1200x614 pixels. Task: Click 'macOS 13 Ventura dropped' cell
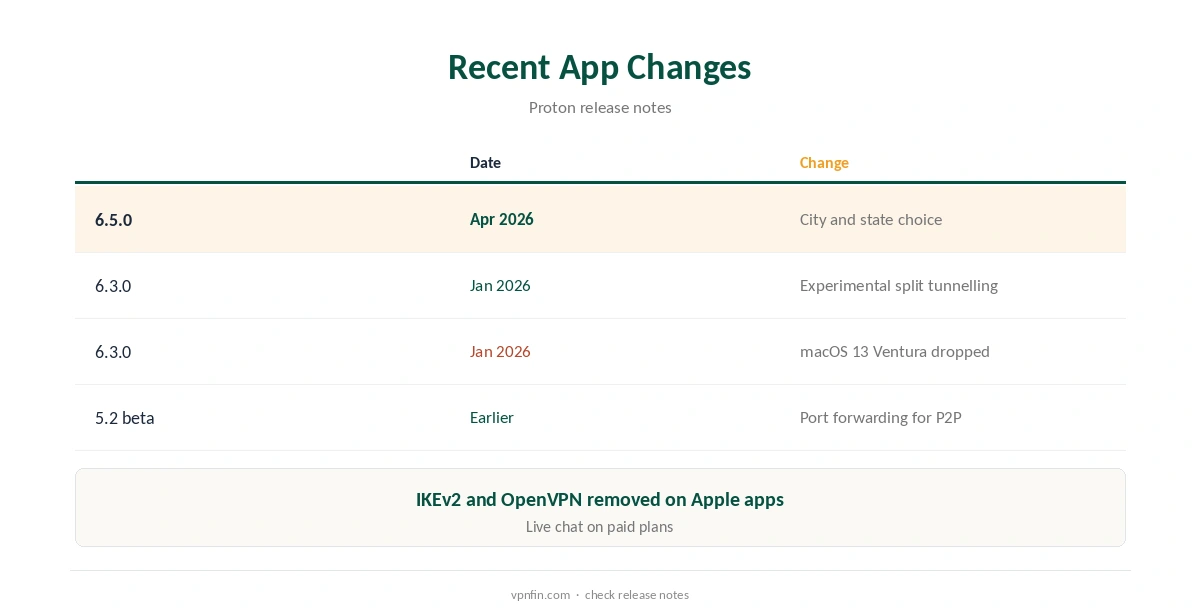tap(895, 351)
